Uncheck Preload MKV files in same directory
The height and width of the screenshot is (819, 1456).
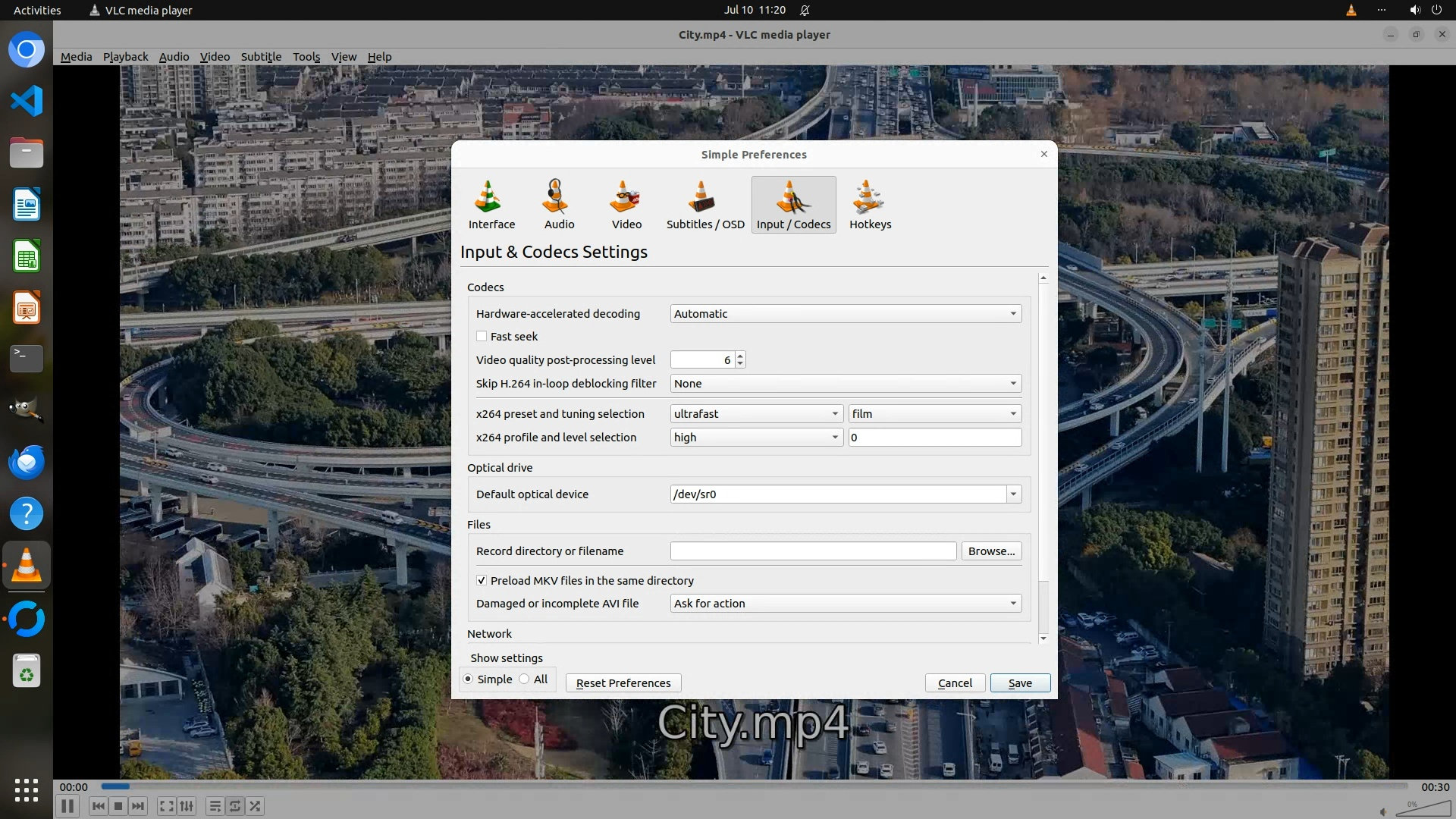pos(482,581)
